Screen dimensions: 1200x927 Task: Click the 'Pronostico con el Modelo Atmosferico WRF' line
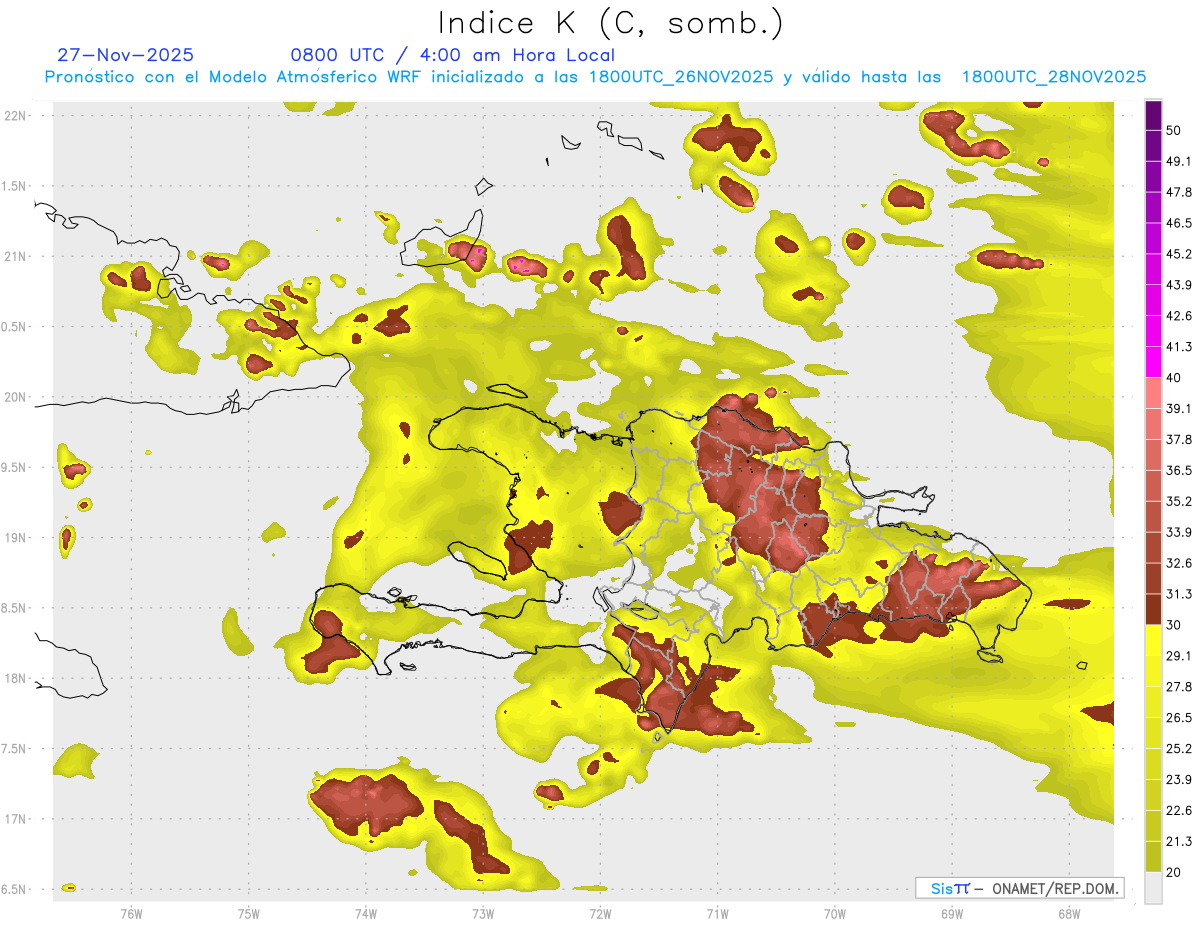tap(595, 77)
